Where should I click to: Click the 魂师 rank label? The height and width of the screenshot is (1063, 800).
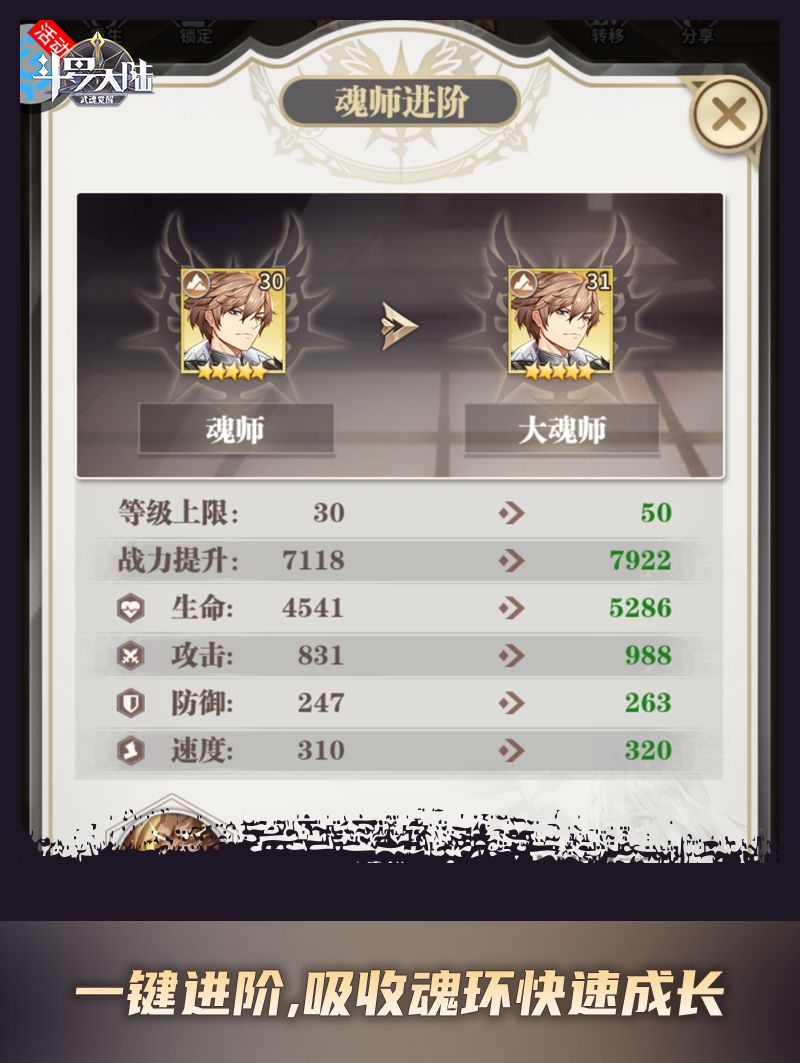coord(235,429)
